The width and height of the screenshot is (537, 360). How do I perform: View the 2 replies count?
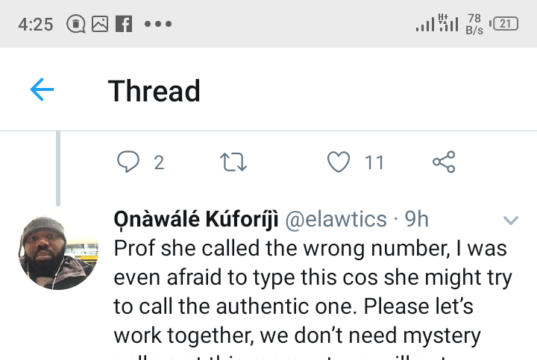point(159,162)
